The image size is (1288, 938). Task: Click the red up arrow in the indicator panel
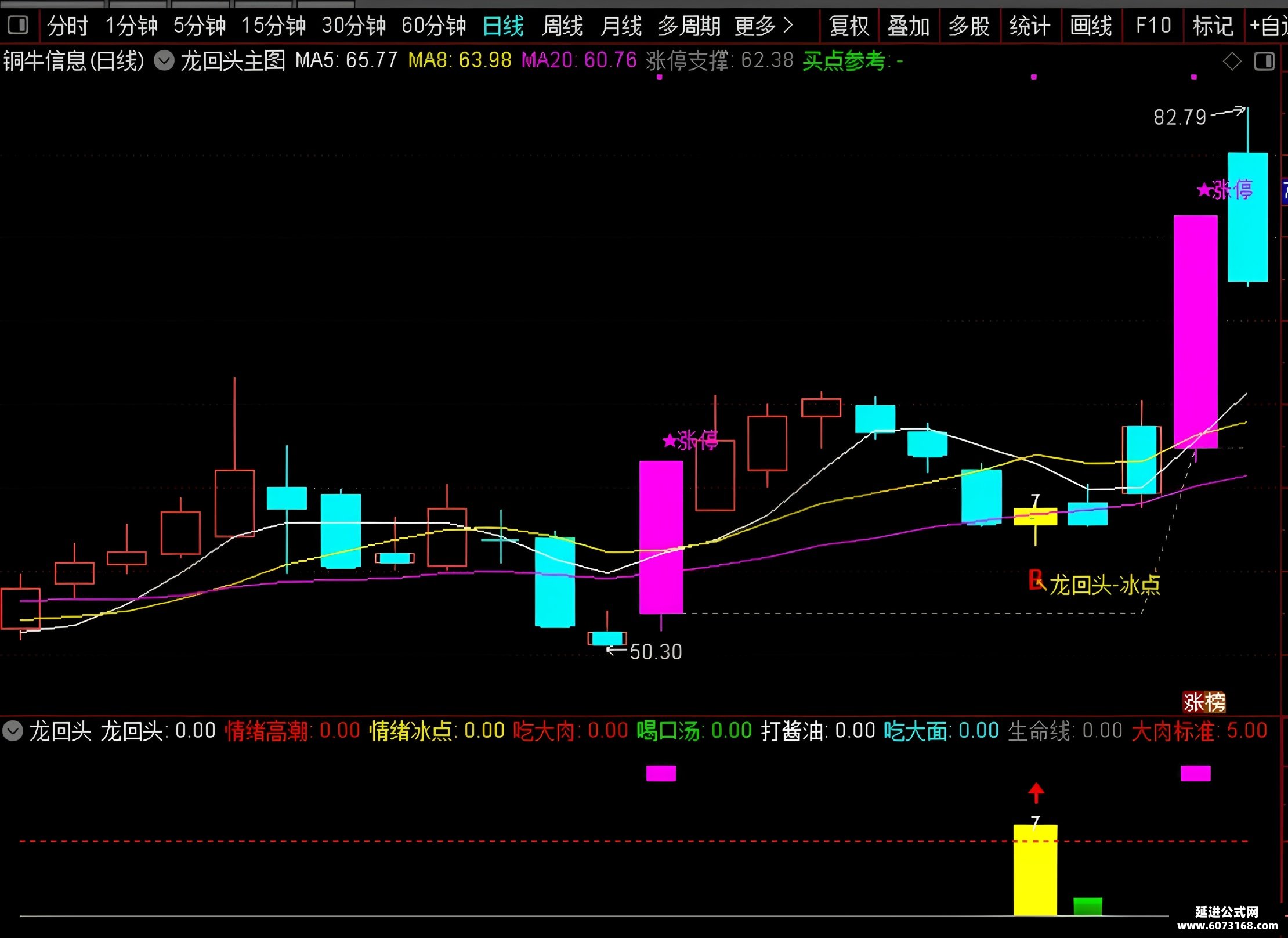pyautogui.click(x=1036, y=793)
